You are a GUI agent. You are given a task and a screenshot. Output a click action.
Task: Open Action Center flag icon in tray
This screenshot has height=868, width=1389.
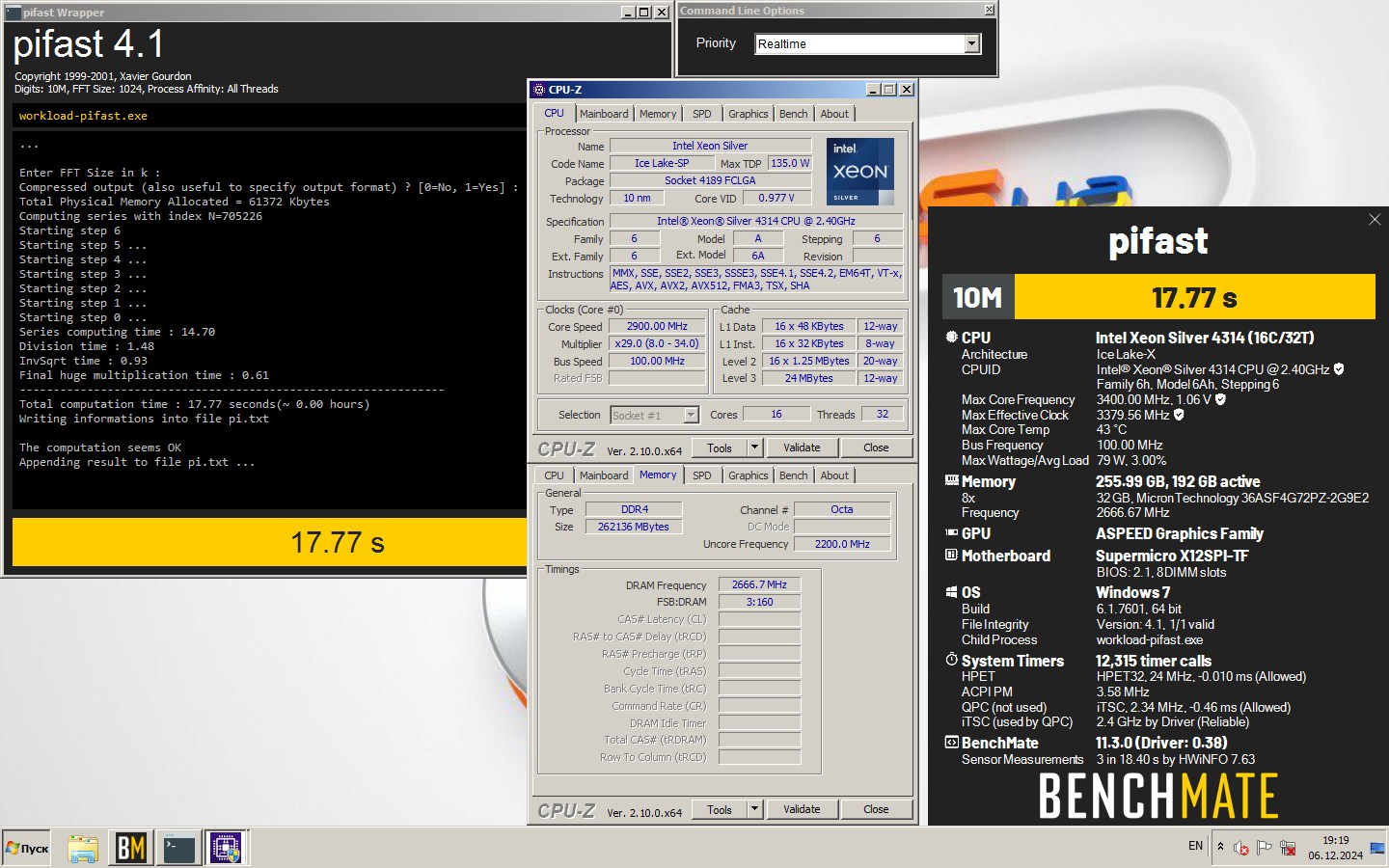[x=1264, y=848]
